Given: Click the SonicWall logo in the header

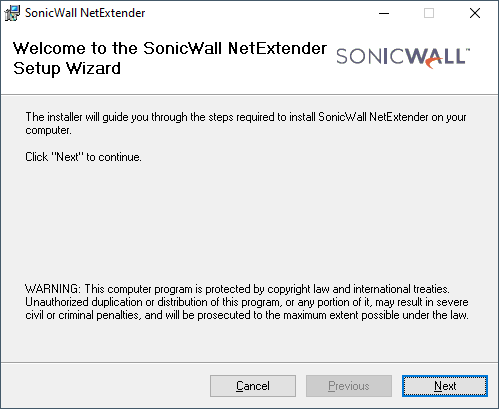Looking at the screenshot, I should coord(403,58).
